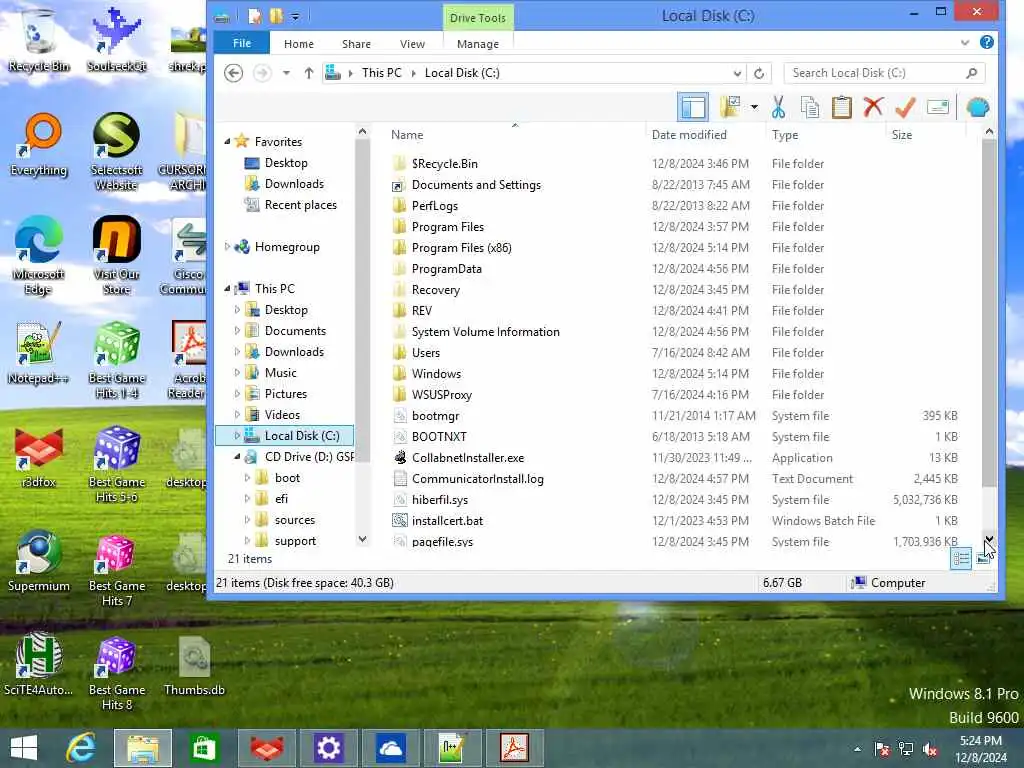This screenshot has width=1024, height=768.
Task: Open the View ribbon tab
Action: pyautogui.click(x=412, y=44)
